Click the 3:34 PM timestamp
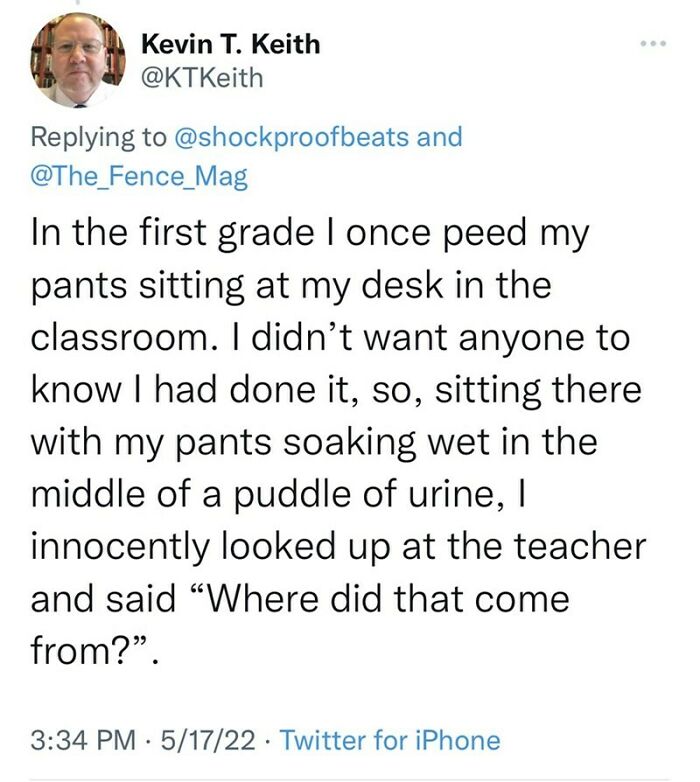Image resolution: width=700 pixels, height=782 pixels. pos(82,740)
